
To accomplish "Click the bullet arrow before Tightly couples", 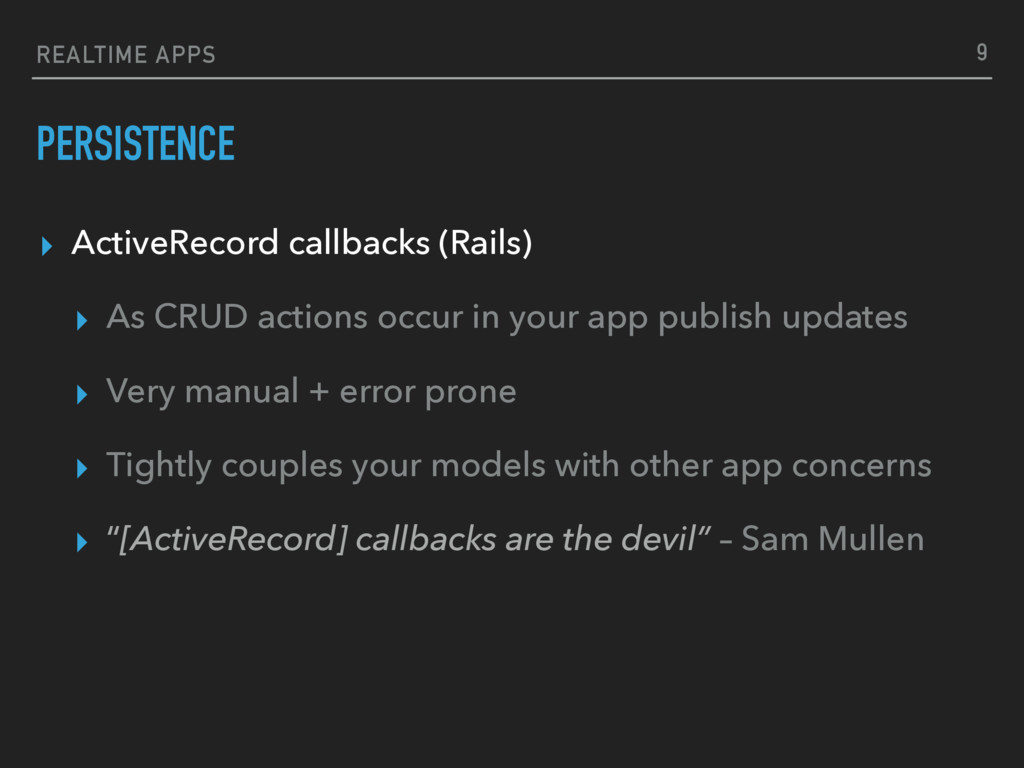I will 82,468.
